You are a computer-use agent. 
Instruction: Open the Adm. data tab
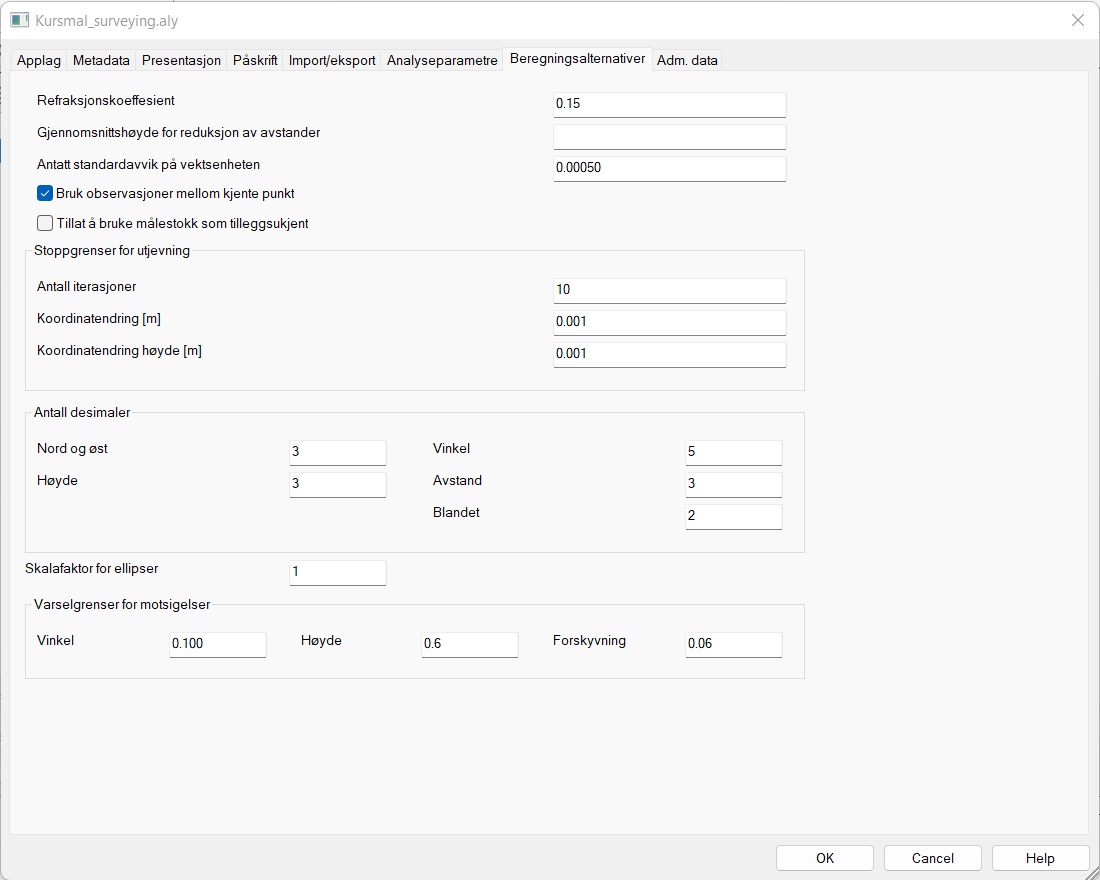pyautogui.click(x=687, y=60)
